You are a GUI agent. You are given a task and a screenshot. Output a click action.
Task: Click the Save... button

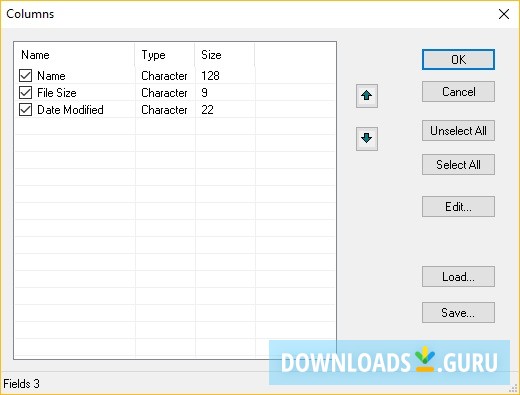tap(458, 313)
